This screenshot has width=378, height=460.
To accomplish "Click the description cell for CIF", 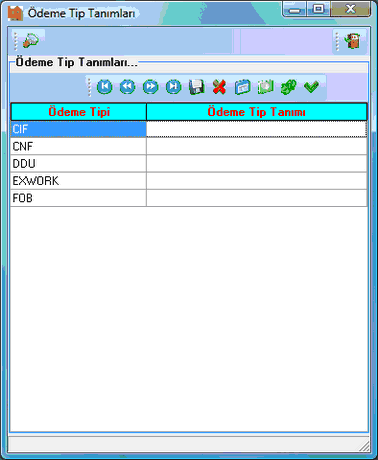I will coord(257,129).
